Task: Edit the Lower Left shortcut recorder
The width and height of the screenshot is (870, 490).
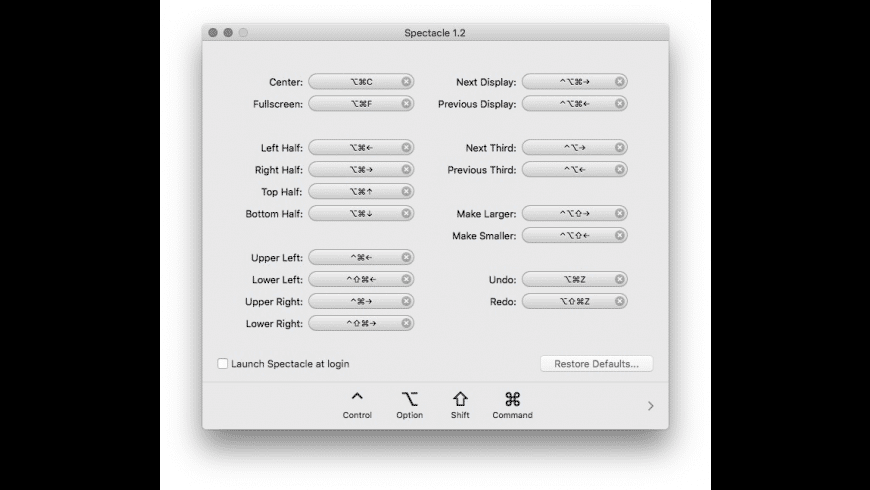Action: tap(361, 280)
